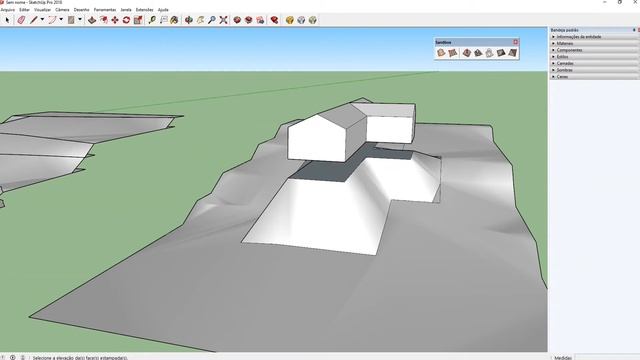
Task: Choose the Zoom magnifier tool
Action: tap(212, 20)
